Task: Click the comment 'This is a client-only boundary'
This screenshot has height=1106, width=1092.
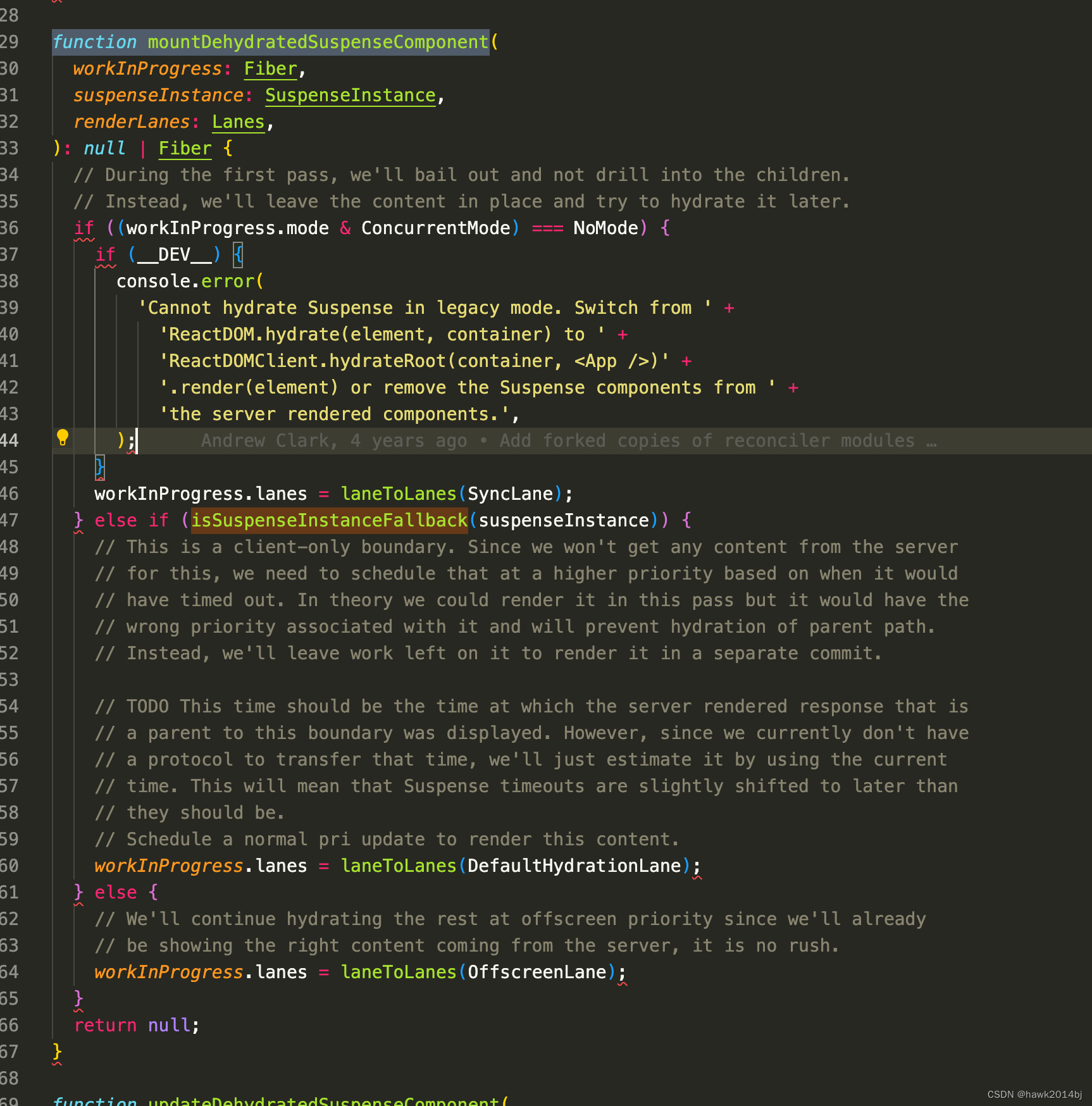Action: [x=526, y=547]
